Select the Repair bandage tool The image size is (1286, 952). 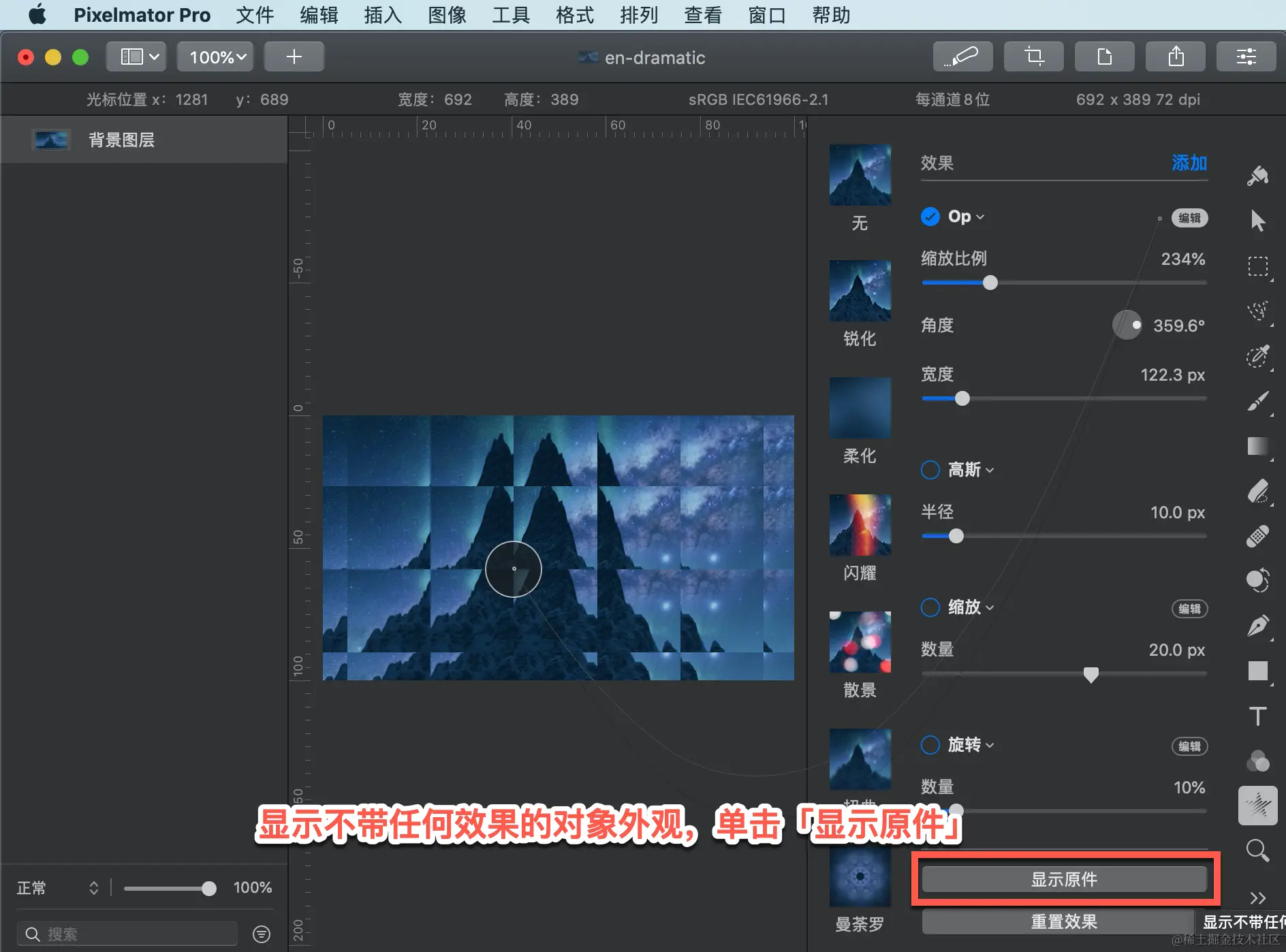[x=1257, y=536]
